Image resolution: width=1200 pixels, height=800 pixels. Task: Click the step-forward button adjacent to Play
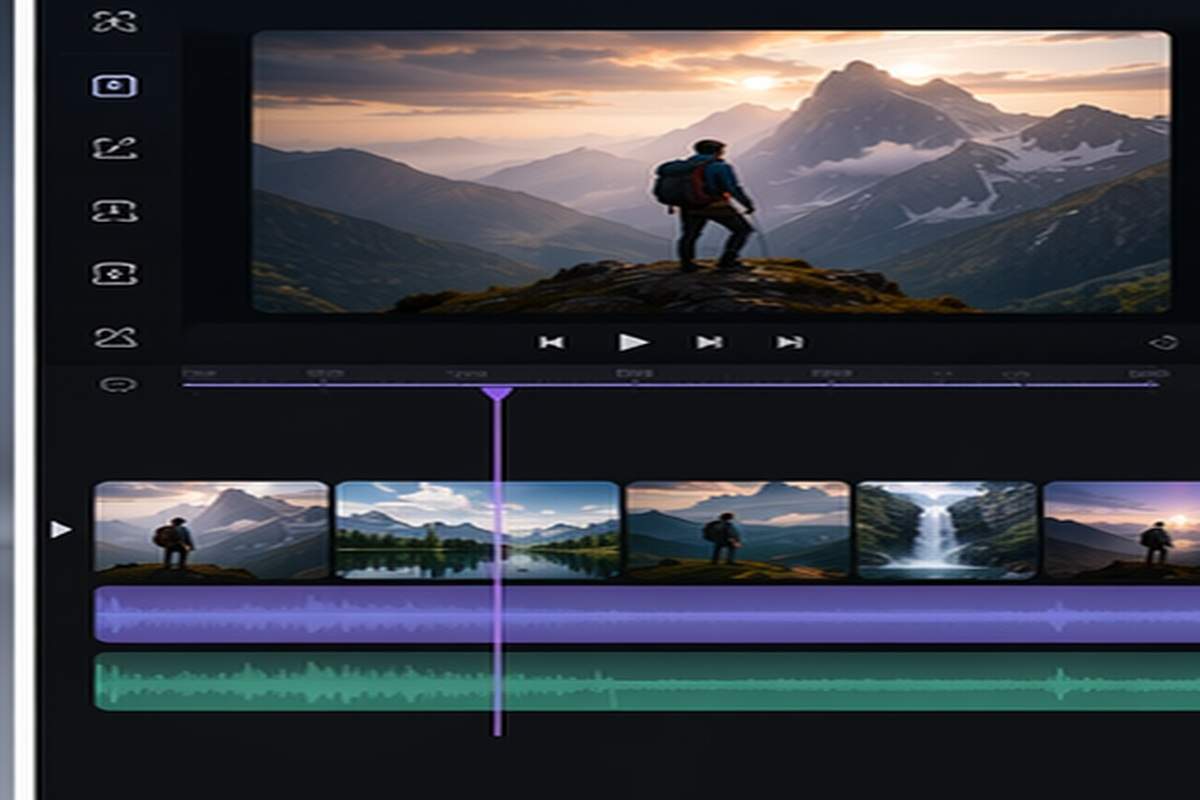(x=710, y=343)
